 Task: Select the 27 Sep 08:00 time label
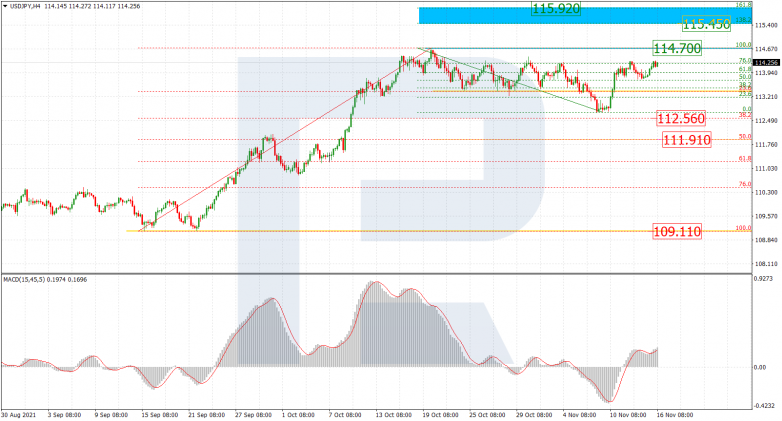click(x=253, y=415)
